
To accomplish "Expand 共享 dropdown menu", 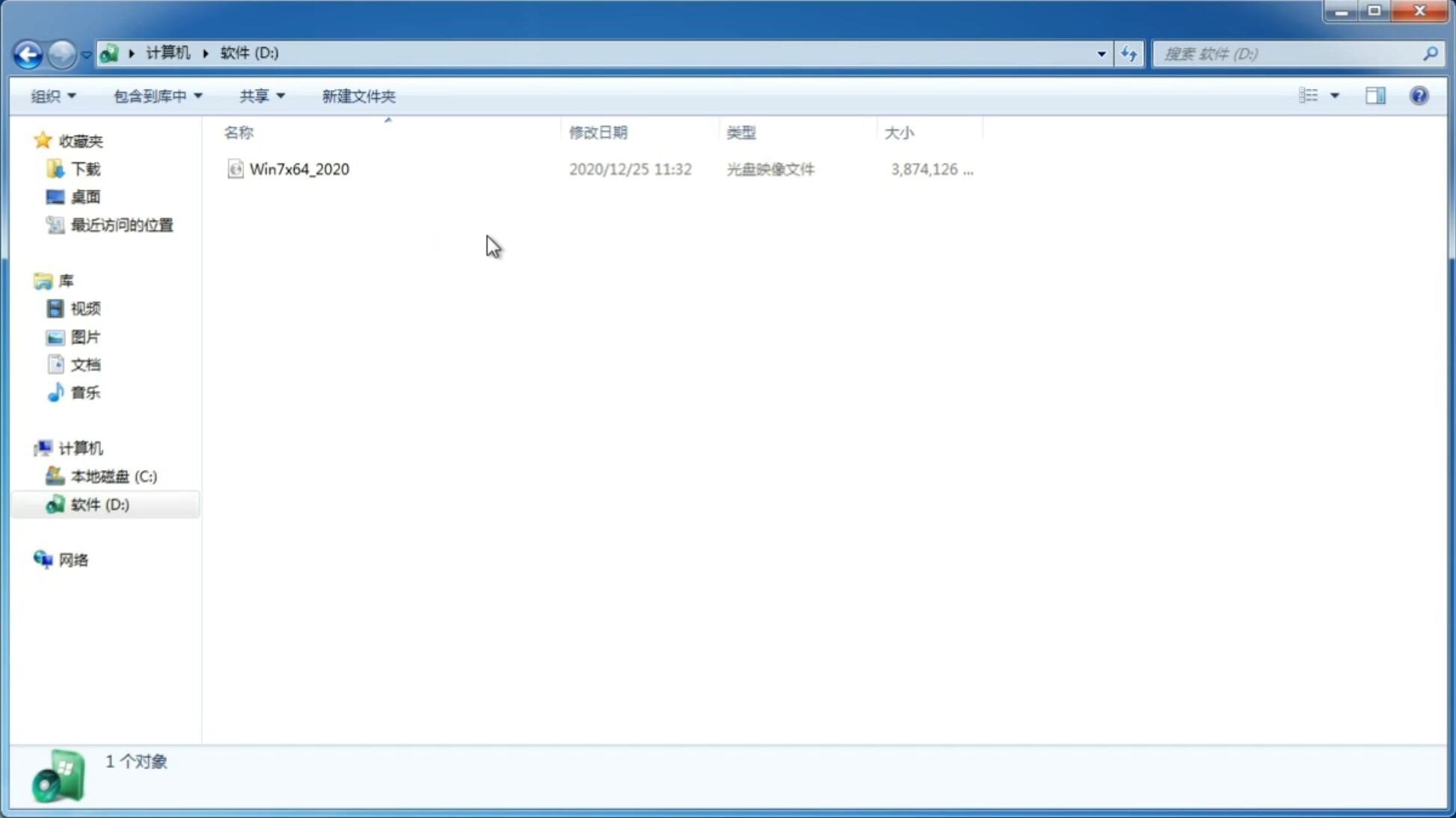I will coord(261,95).
